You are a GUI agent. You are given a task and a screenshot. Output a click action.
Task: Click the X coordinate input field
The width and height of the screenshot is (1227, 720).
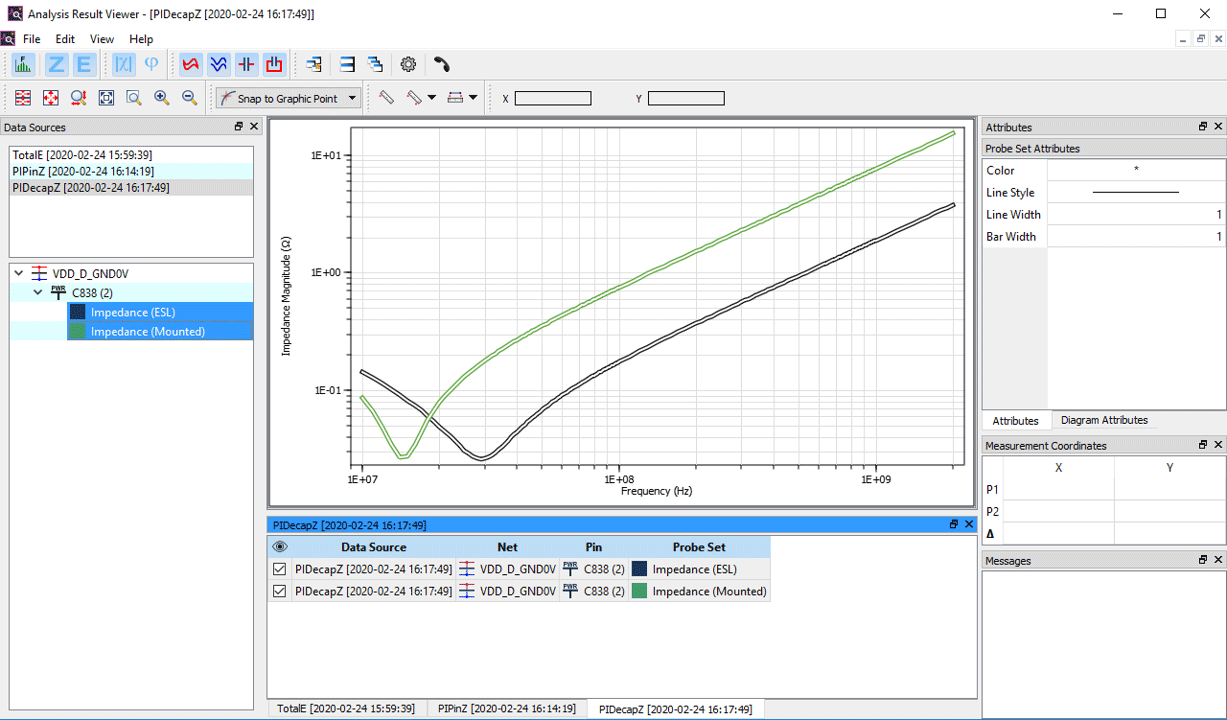pyautogui.click(x=553, y=98)
